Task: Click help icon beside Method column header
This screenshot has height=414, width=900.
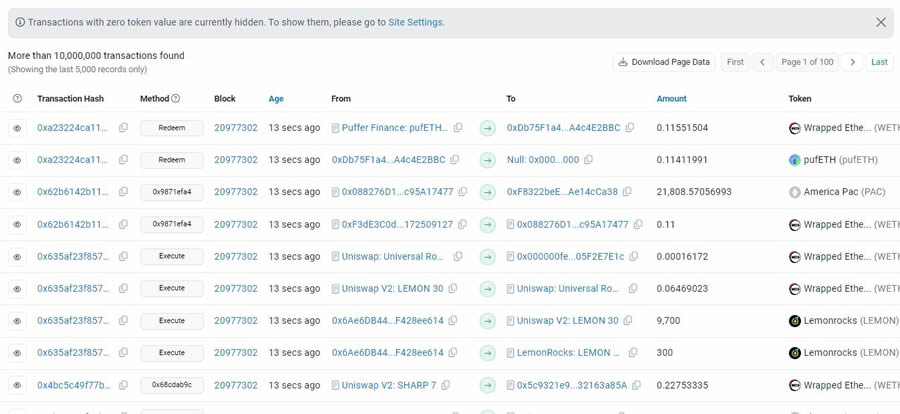Action: 176,99
